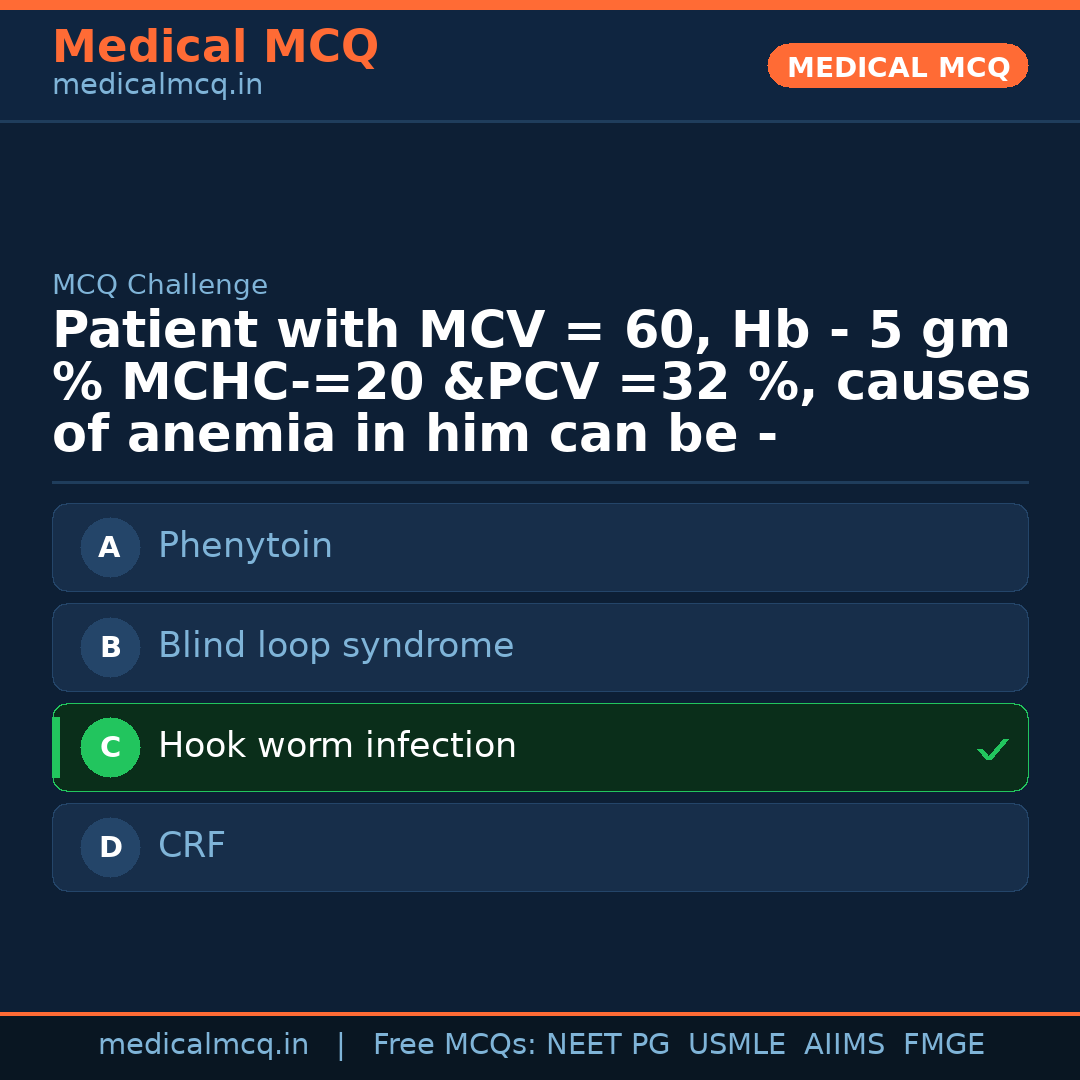1080x1080 pixels.
Task: Click the green checkmark on Hook worm infection
Action: (992, 749)
